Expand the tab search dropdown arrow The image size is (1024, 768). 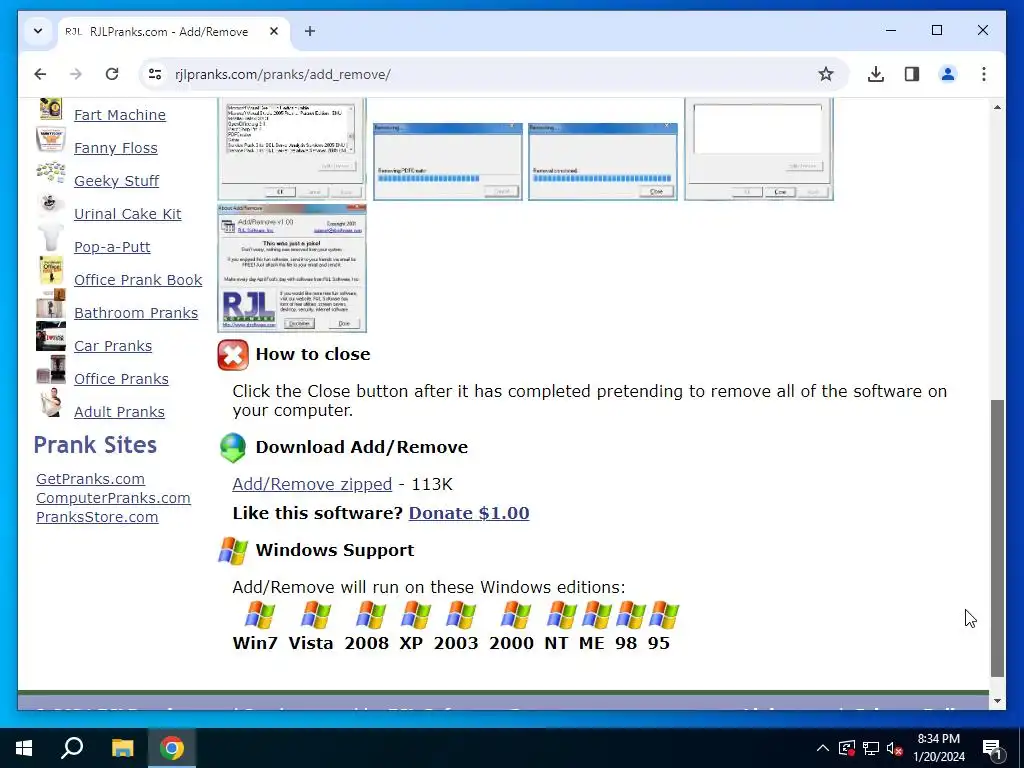pos(38,31)
